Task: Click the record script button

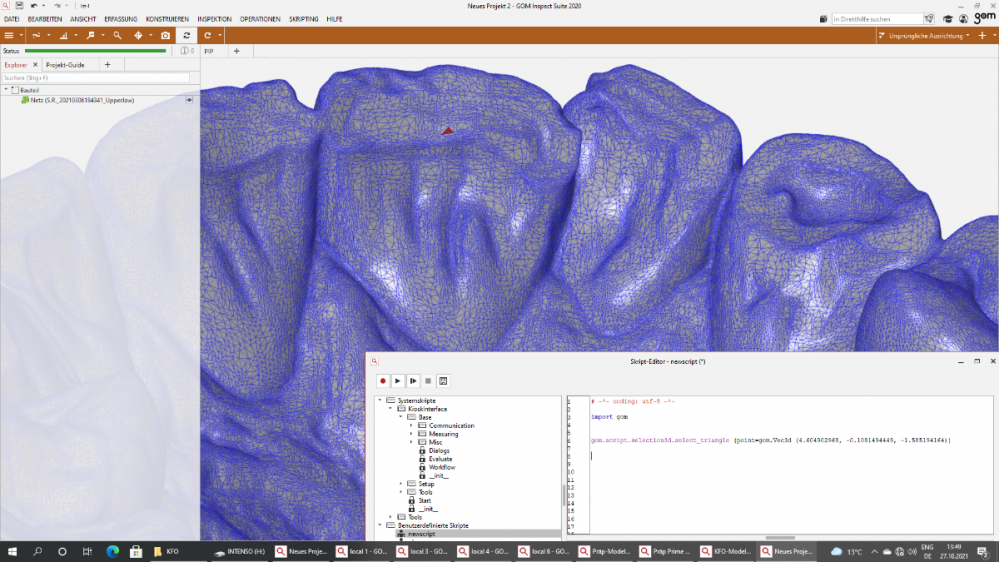Action: click(x=382, y=381)
